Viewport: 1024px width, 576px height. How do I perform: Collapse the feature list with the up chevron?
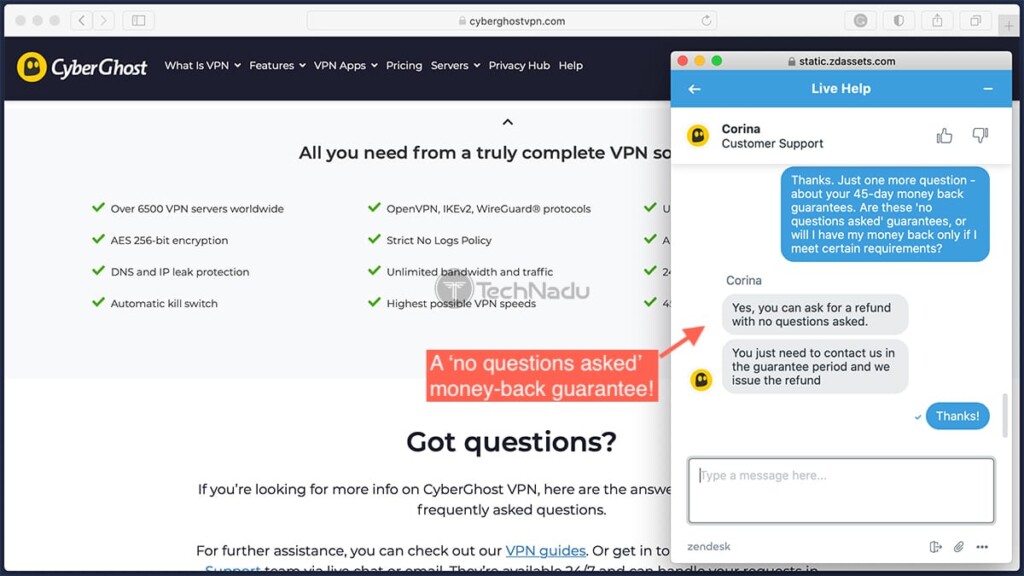click(x=507, y=122)
